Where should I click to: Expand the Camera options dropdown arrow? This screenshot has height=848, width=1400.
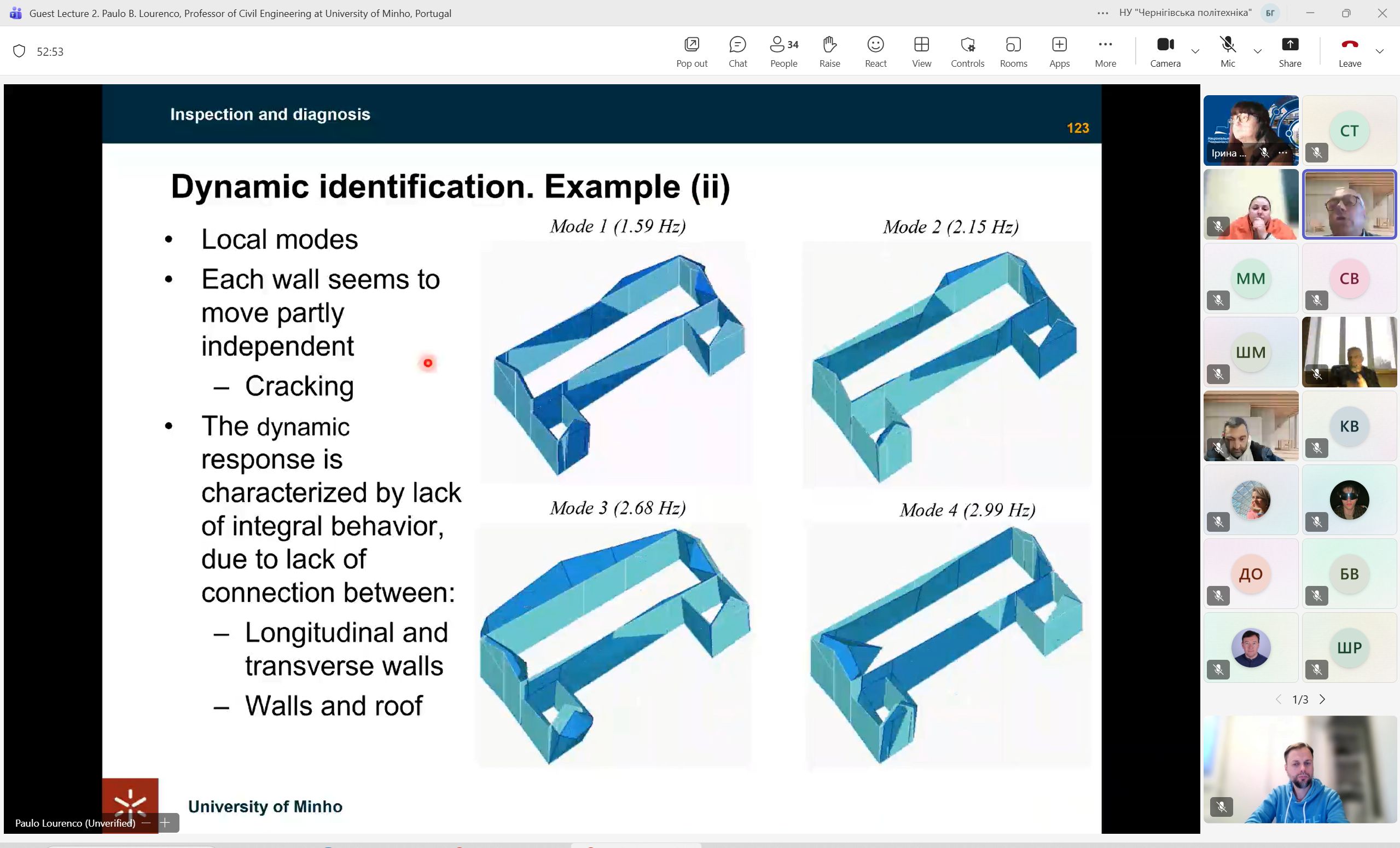(1195, 51)
